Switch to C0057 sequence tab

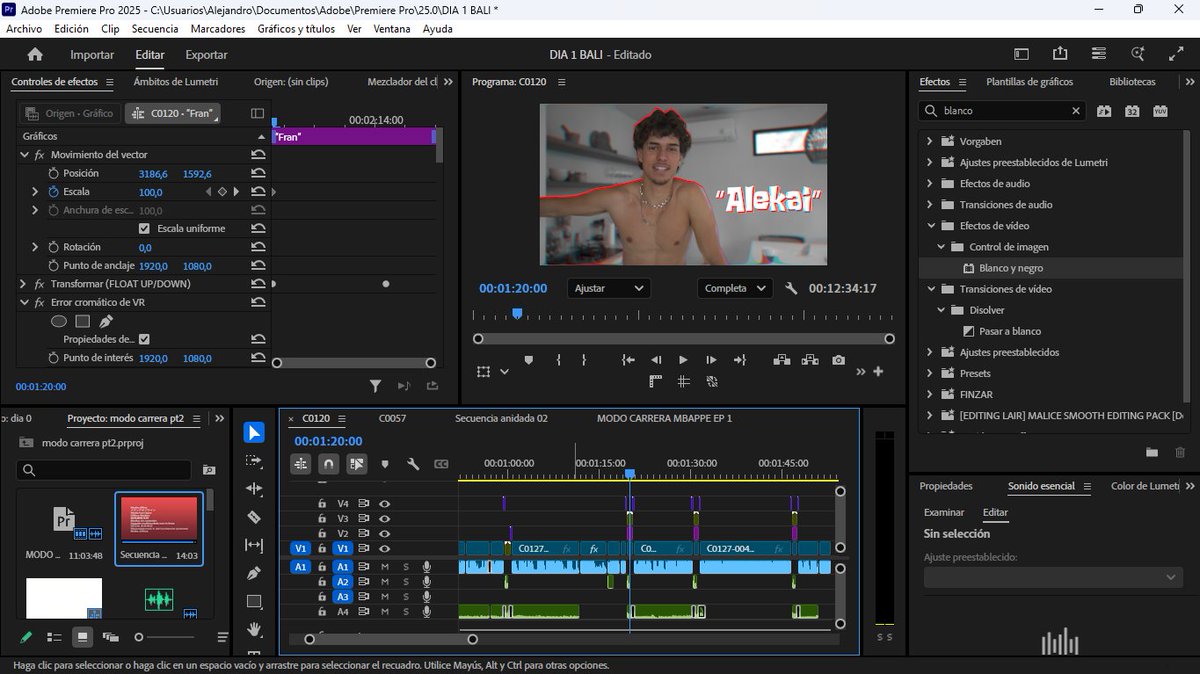392,418
